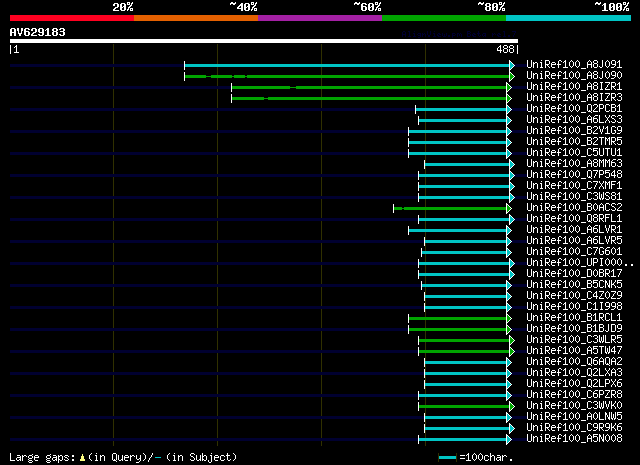Click the cyan scale bar beside =100char.
The height and width of the screenshot is (465, 640).
447,458
